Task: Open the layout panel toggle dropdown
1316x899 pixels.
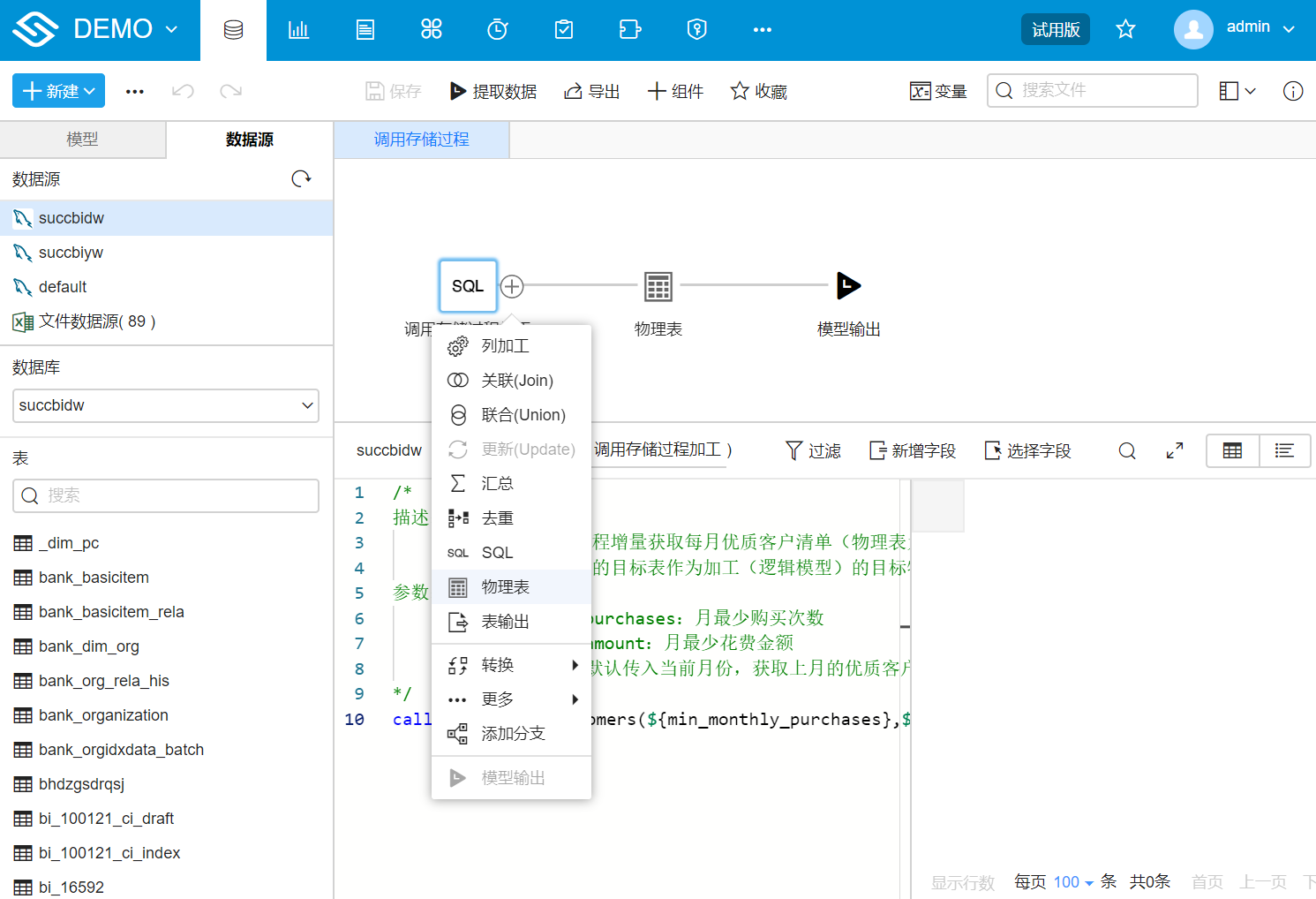Action: tap(1237, 91)
